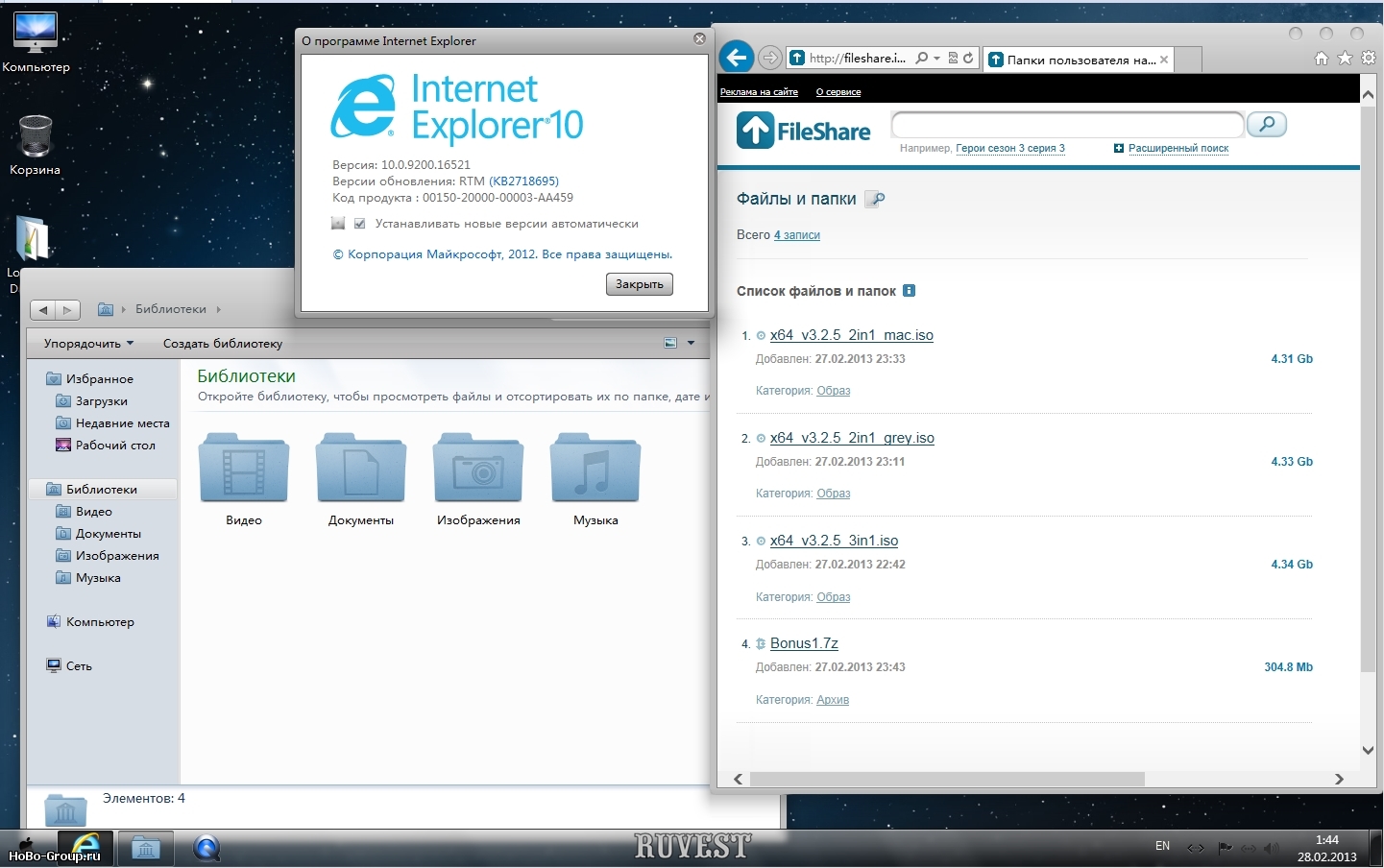Screen dimensions: 1384x868
Task: Toggle automatic new version installation checkbox
Action: point(359,224)
